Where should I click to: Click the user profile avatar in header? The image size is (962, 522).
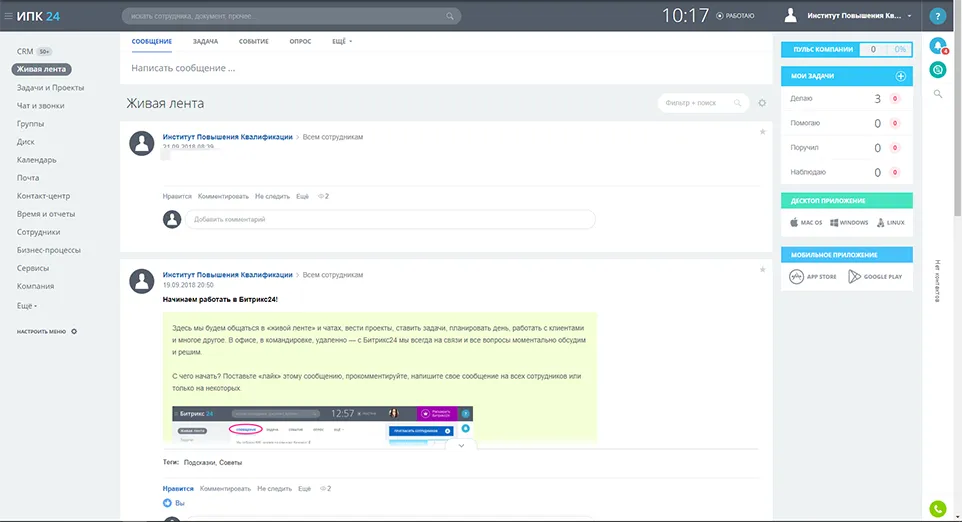790,16
